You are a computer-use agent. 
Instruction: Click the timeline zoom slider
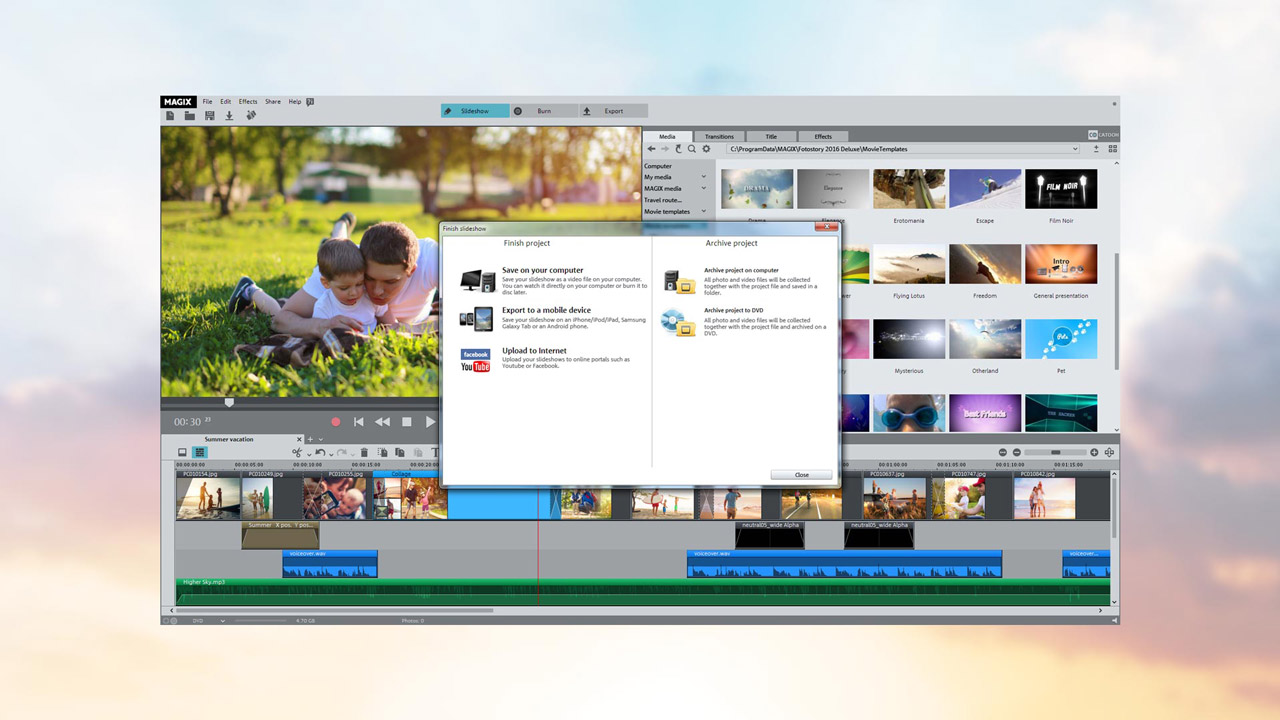[1055, 453]
